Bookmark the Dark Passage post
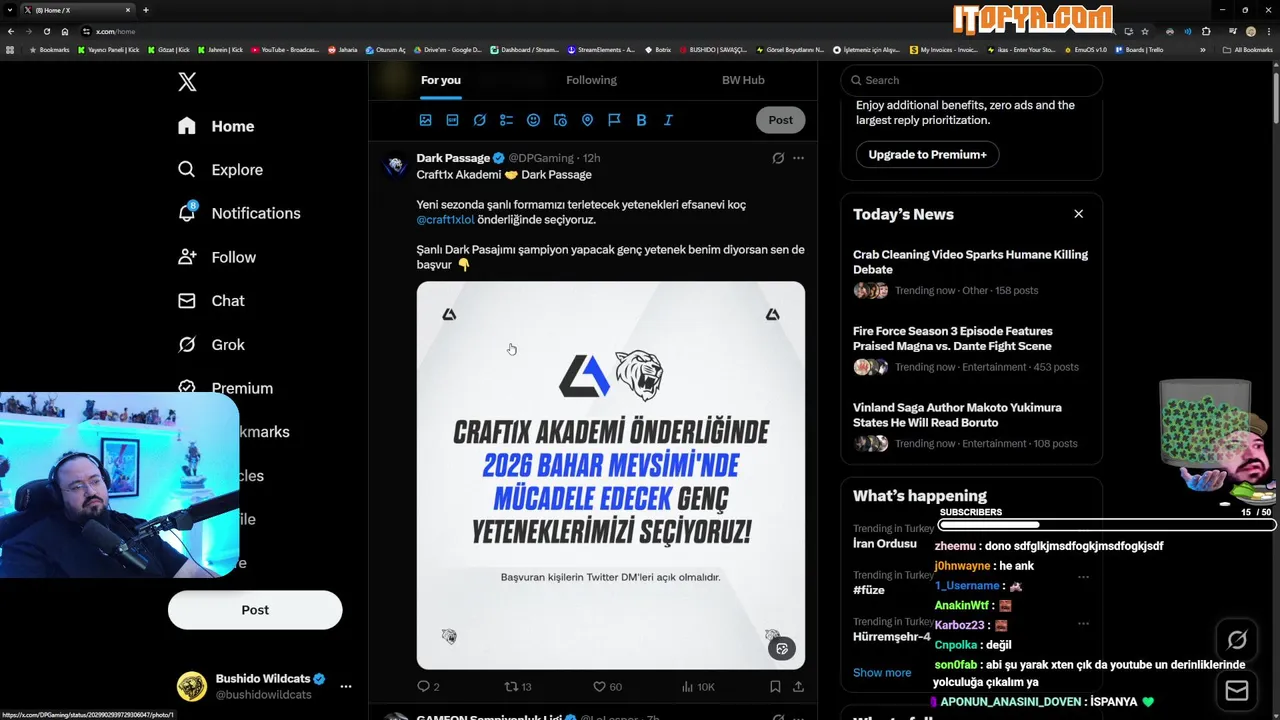 point(775,687)
